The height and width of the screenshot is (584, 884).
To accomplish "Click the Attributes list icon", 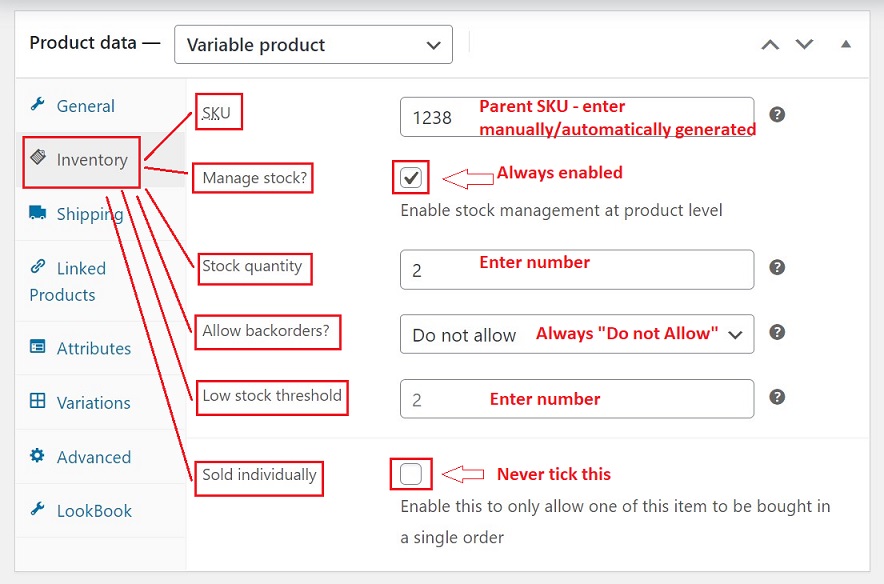I will [38, 348].
